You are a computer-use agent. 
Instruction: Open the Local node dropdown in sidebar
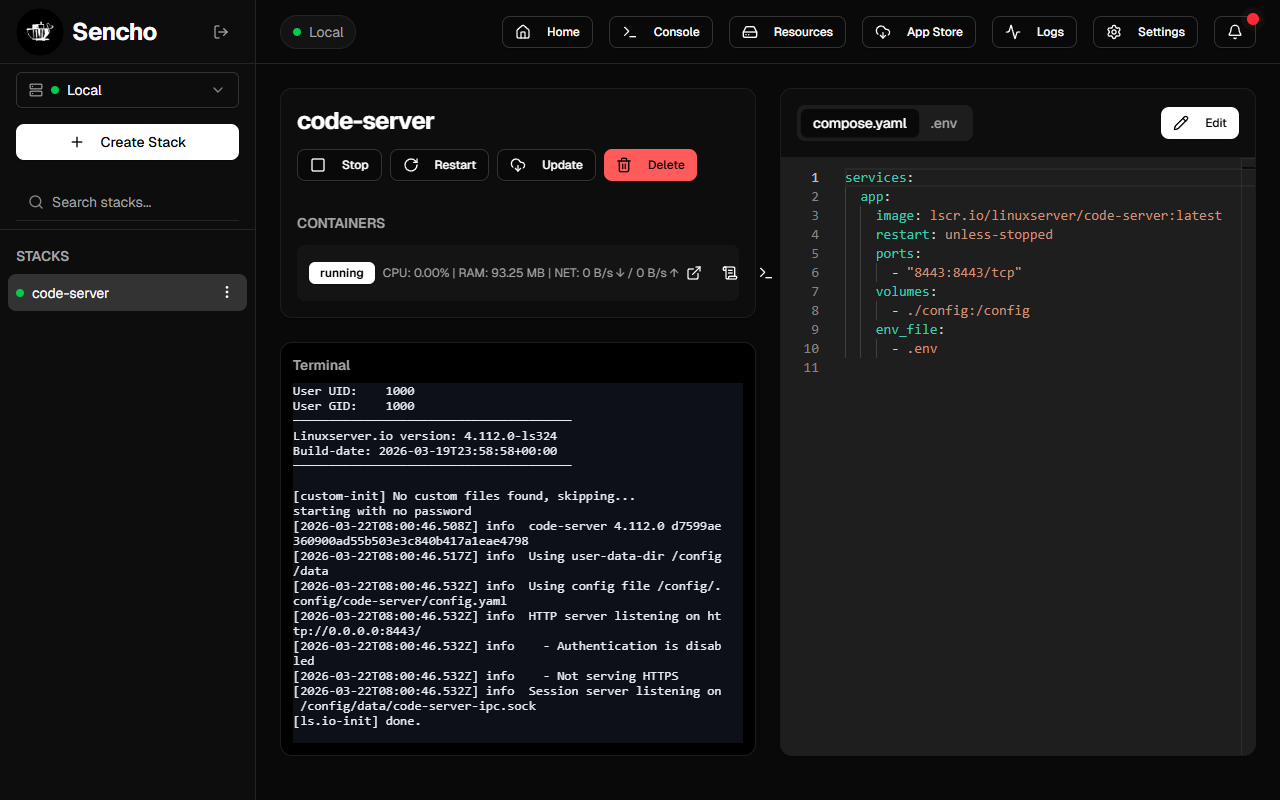click(x=127, y=90)
